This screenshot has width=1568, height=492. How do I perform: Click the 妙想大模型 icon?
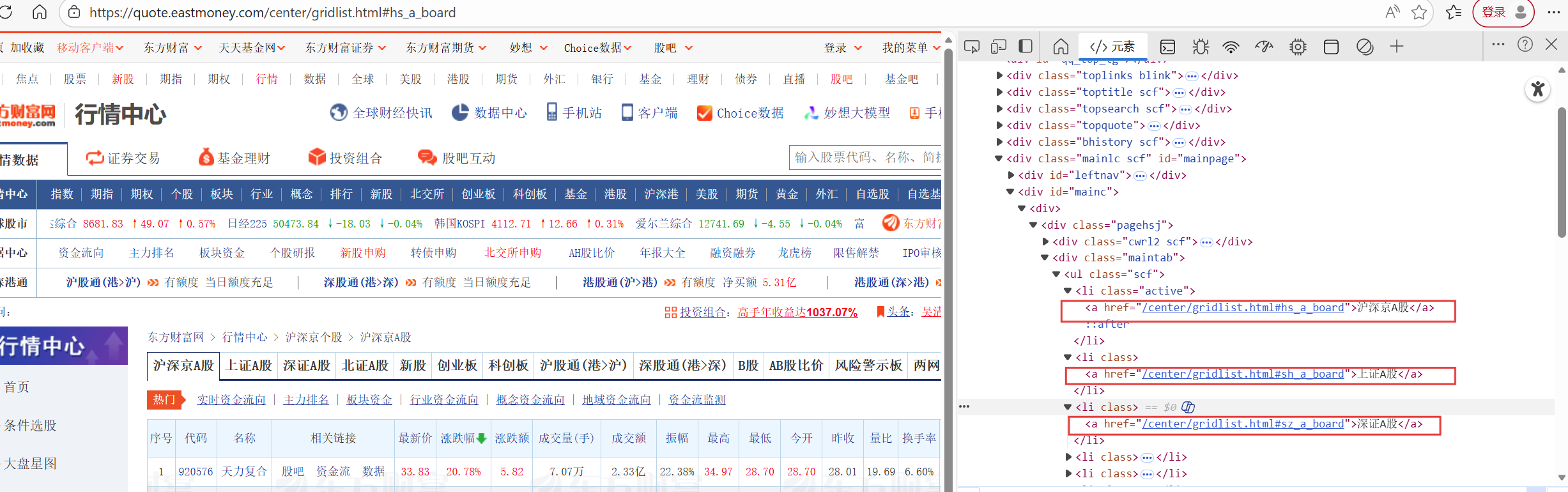point(811,112)
